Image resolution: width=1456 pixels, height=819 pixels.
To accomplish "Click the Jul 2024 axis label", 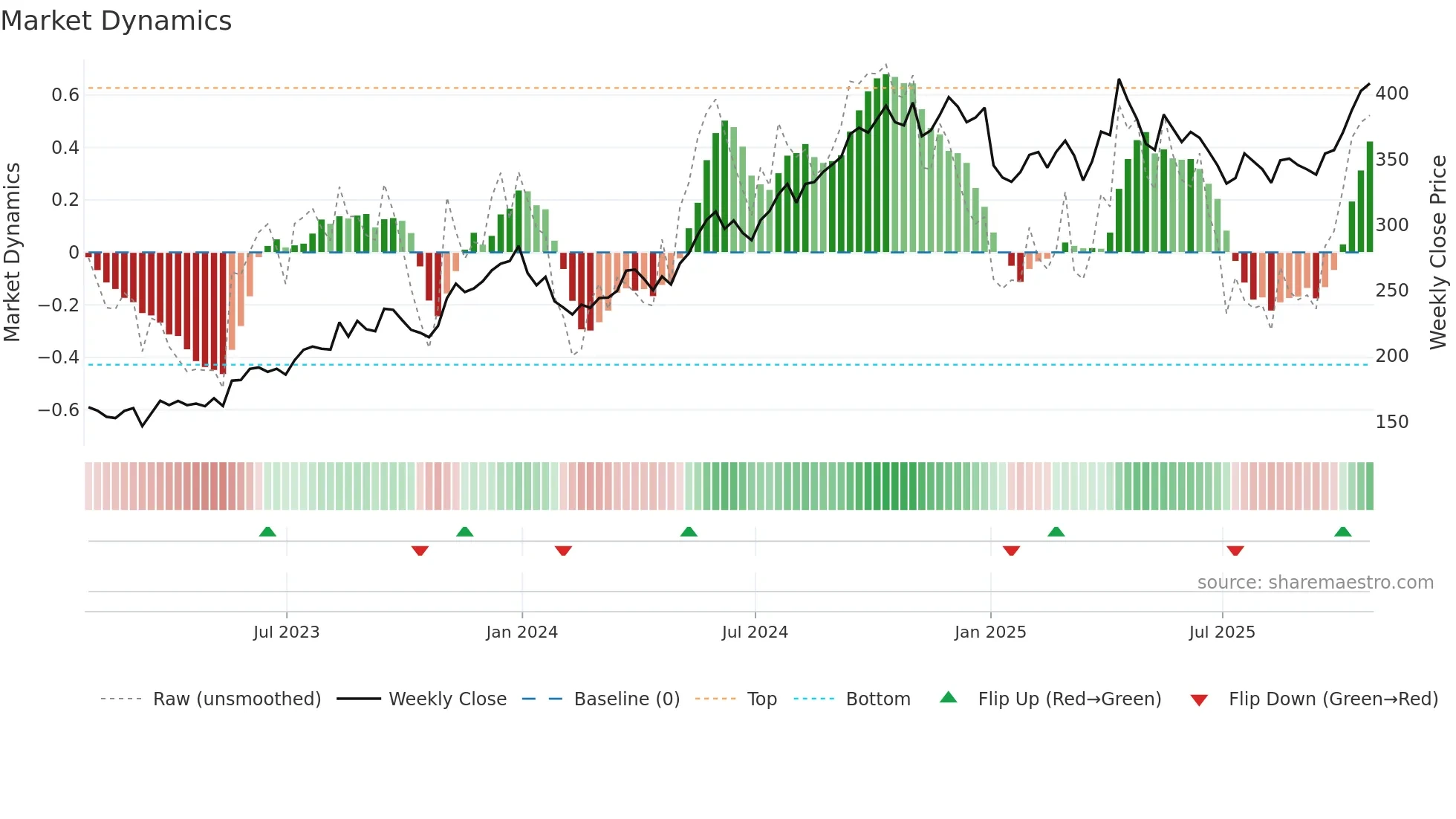I will [755, 632].
